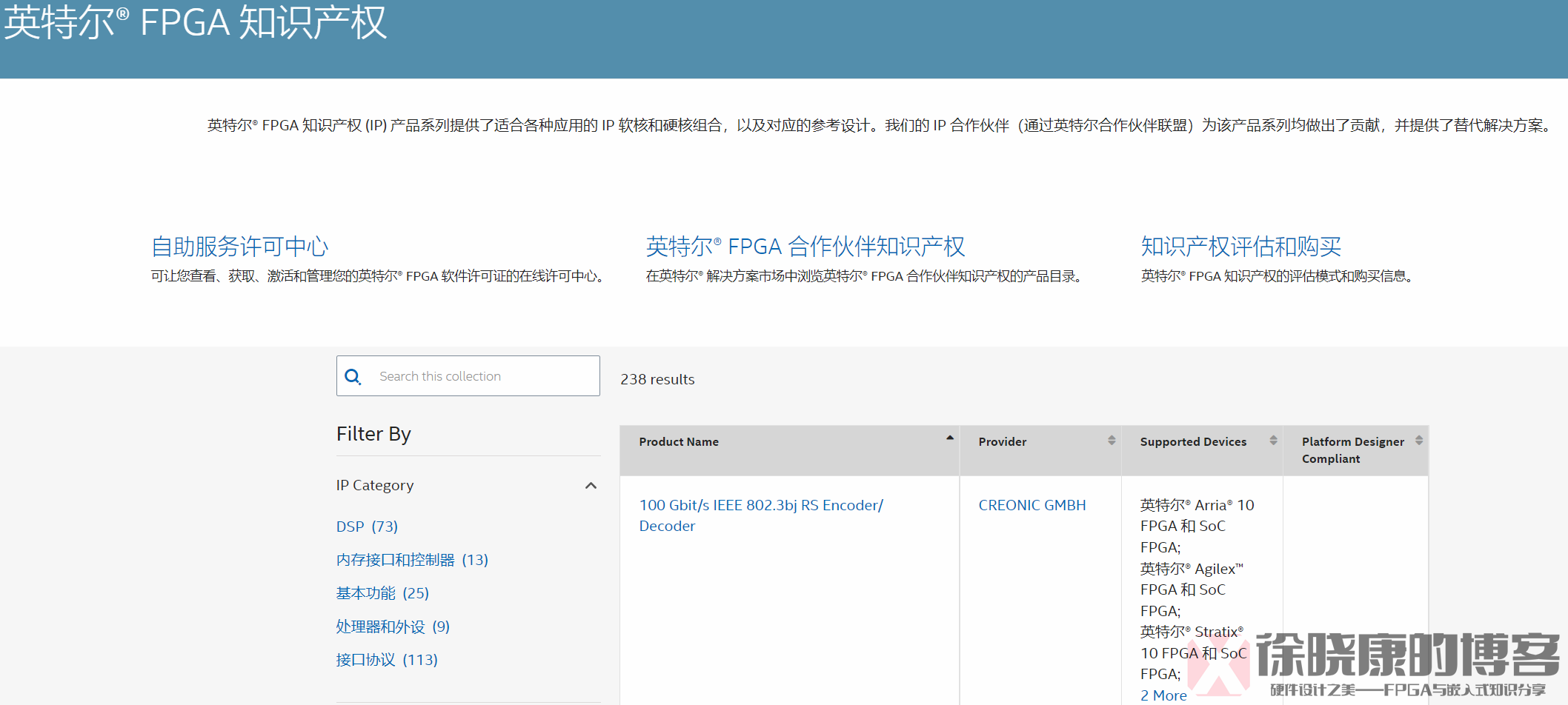
Task: Visit the CREONIC GMBH provider page
Action: pyautogui.click(x=1032, y=505)
